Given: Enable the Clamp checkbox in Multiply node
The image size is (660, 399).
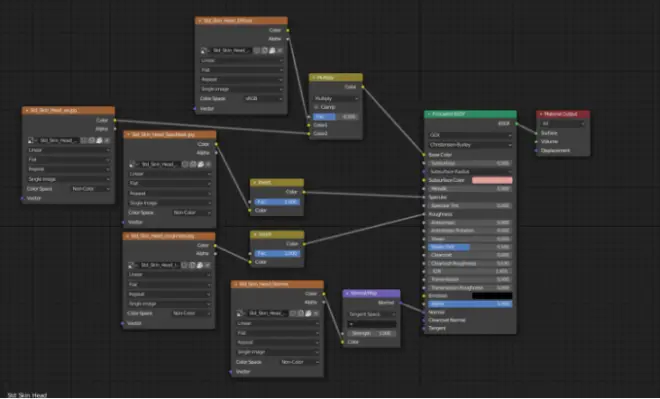Looking at the screenshot, I should click(x=317, y=107).
